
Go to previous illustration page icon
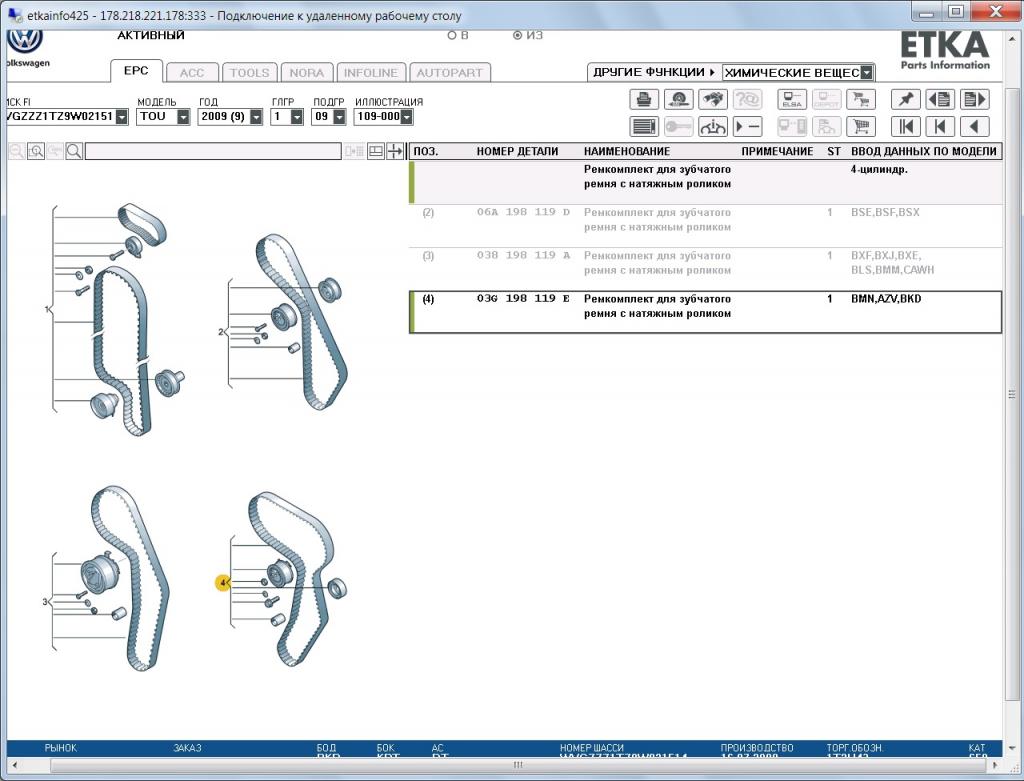[x=940, y=99]
